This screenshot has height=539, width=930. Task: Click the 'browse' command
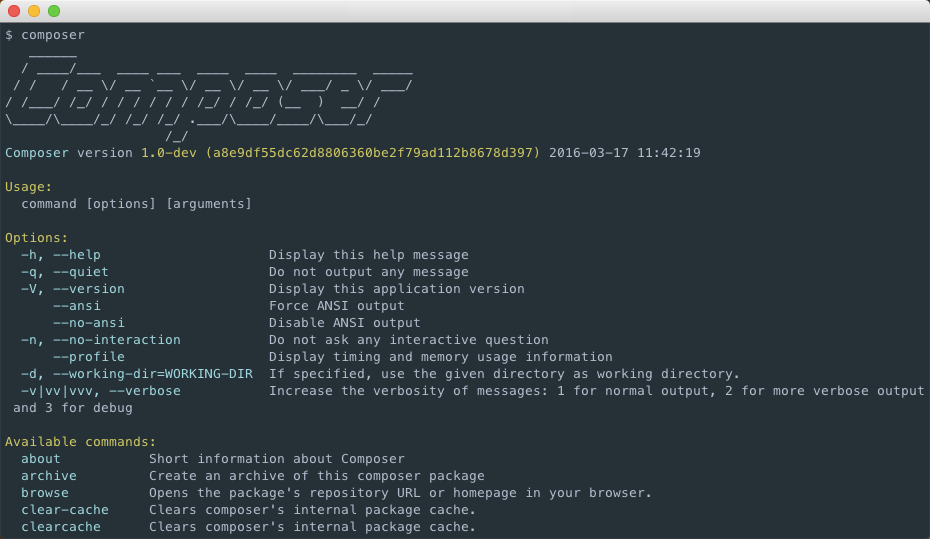(x=45, y=493)
